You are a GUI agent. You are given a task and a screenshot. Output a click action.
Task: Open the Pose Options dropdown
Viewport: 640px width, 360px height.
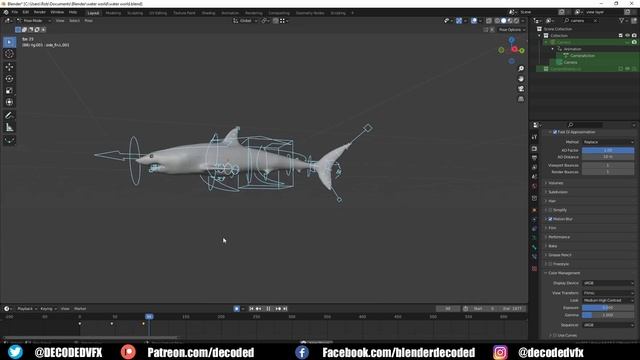(x=512, y=30)
